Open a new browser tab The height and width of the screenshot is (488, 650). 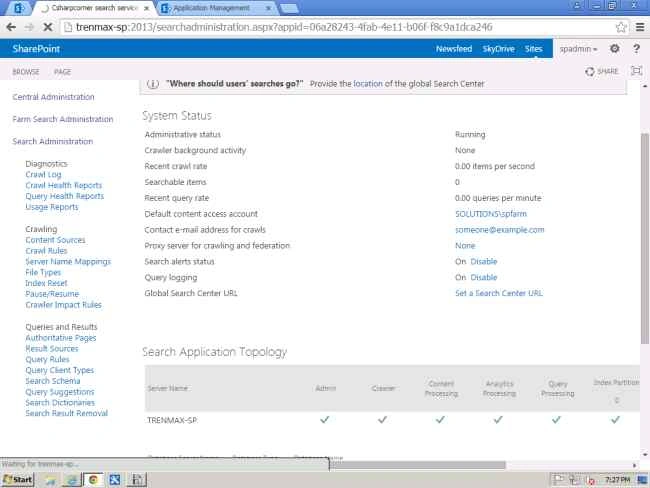[x=289, y=8]
